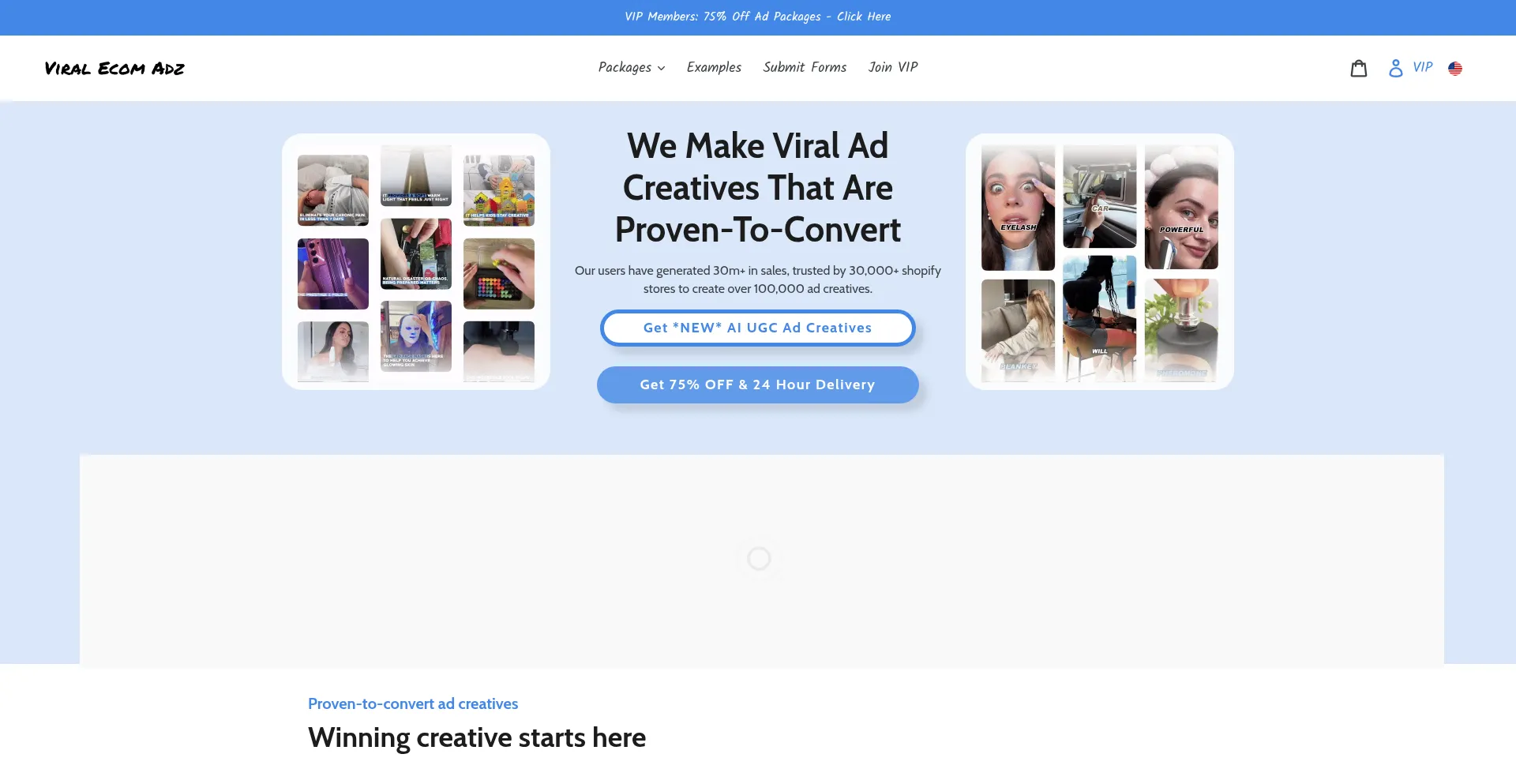Expand the Packages dropdown menu

[631, 68]
